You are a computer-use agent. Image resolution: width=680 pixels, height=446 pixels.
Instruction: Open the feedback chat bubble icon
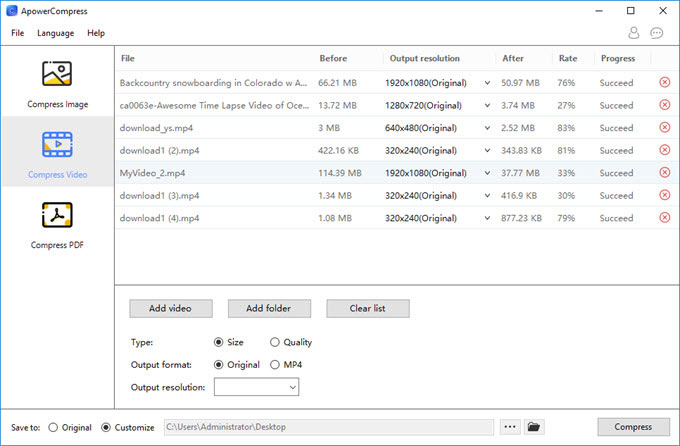(x=657, y=33)
